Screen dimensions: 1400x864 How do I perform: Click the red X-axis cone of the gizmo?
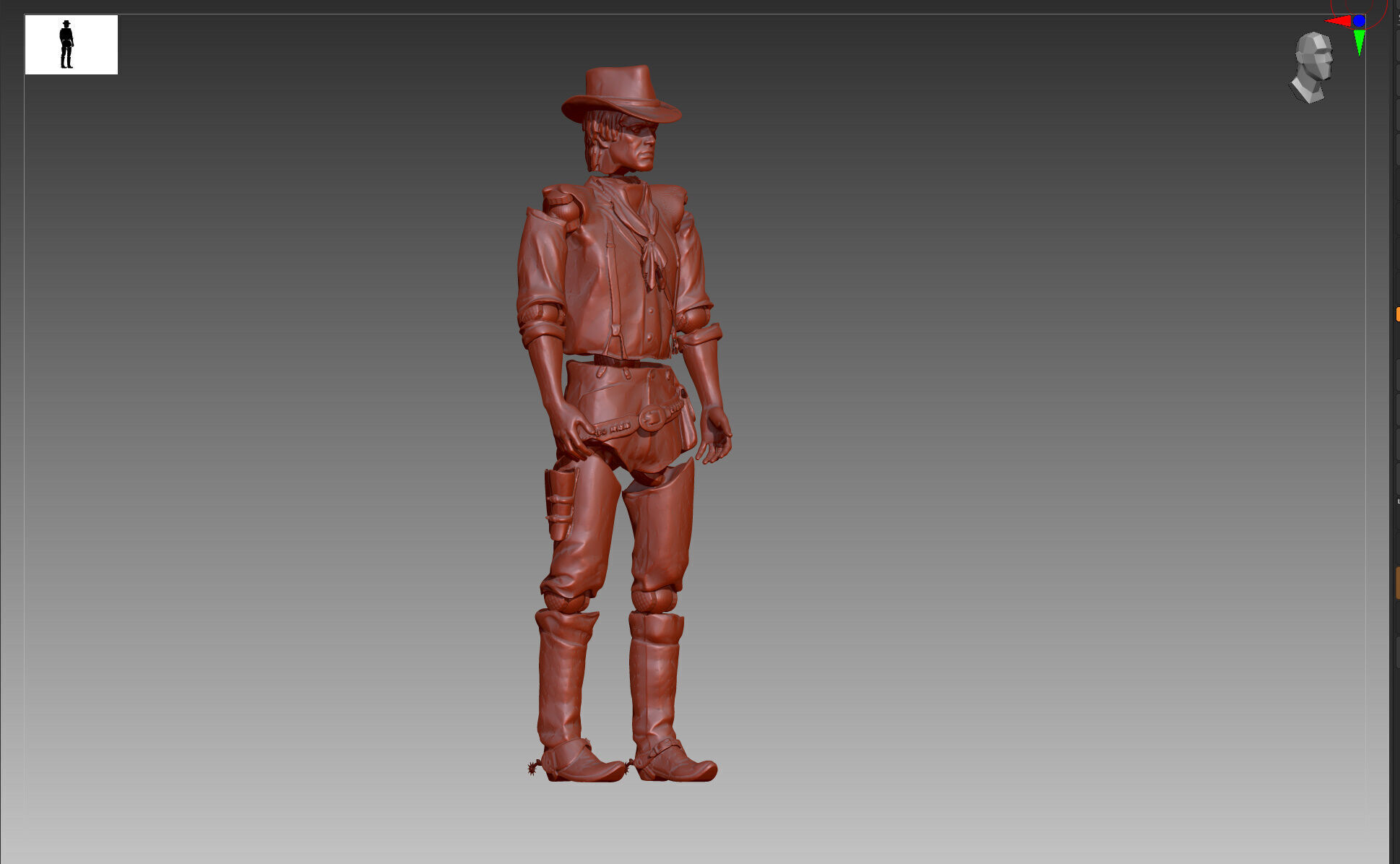(1338, 21)
